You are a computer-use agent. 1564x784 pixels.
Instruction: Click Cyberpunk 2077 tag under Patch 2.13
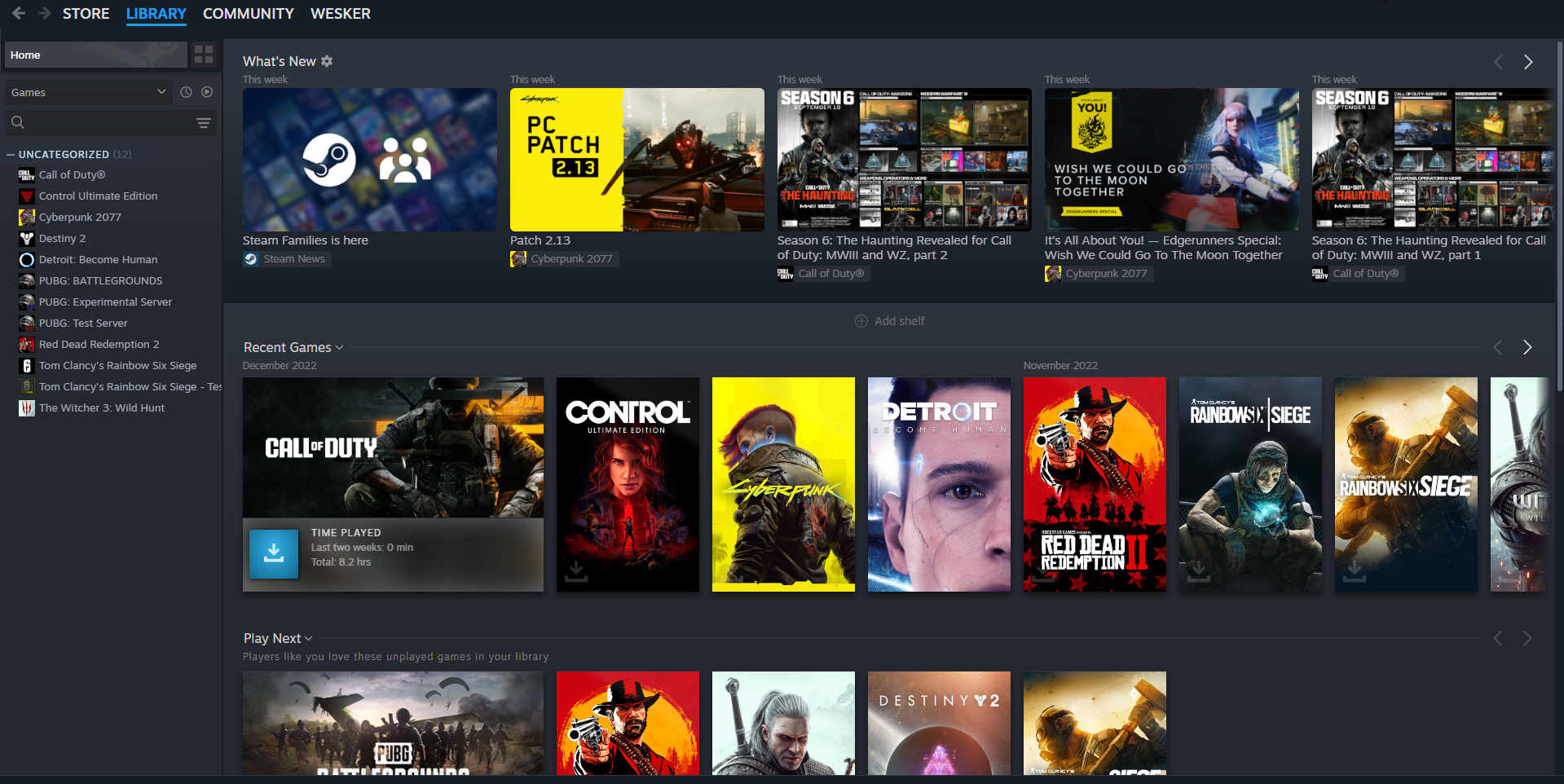point(563,259)
